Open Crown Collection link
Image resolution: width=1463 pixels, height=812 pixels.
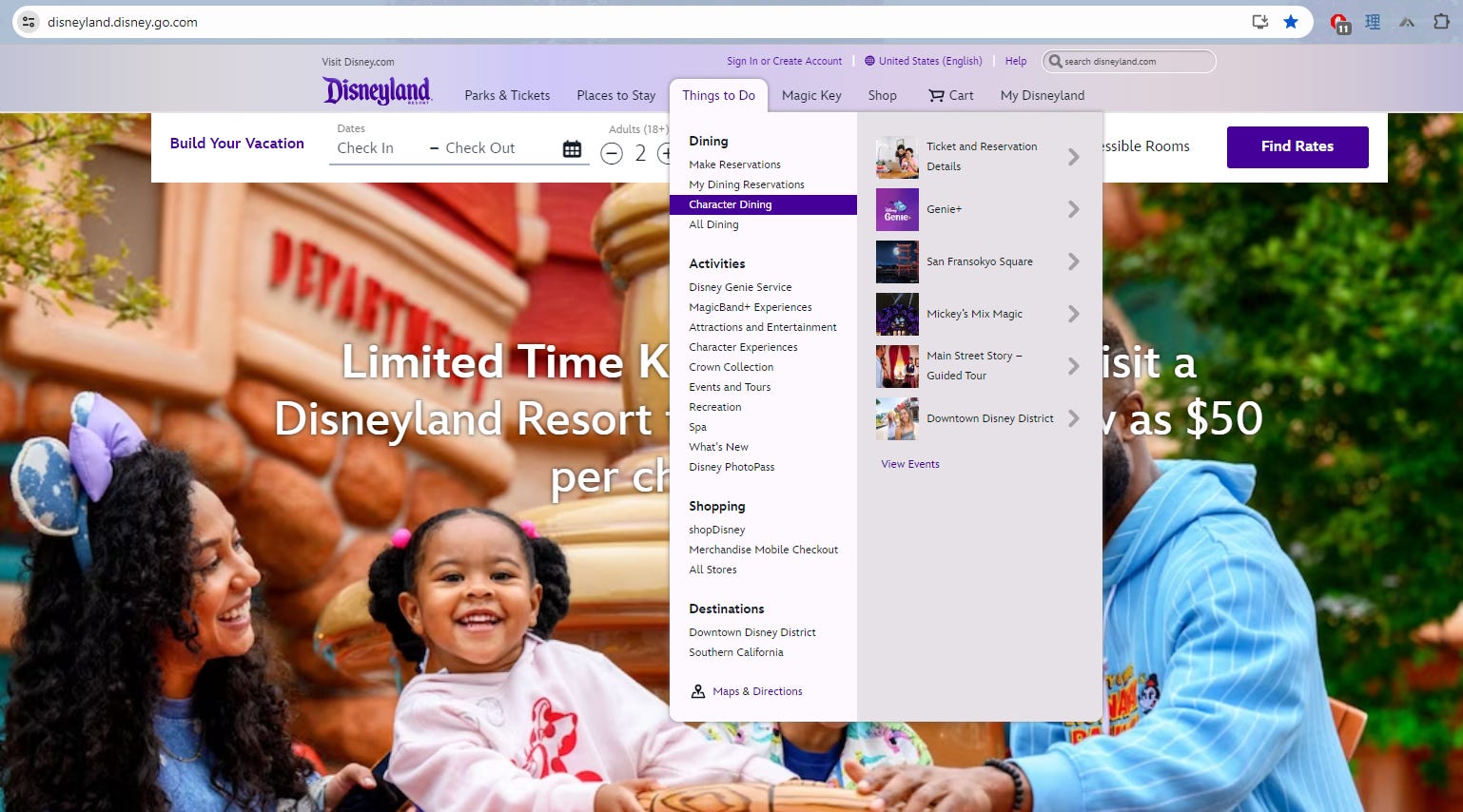(731, 367)
